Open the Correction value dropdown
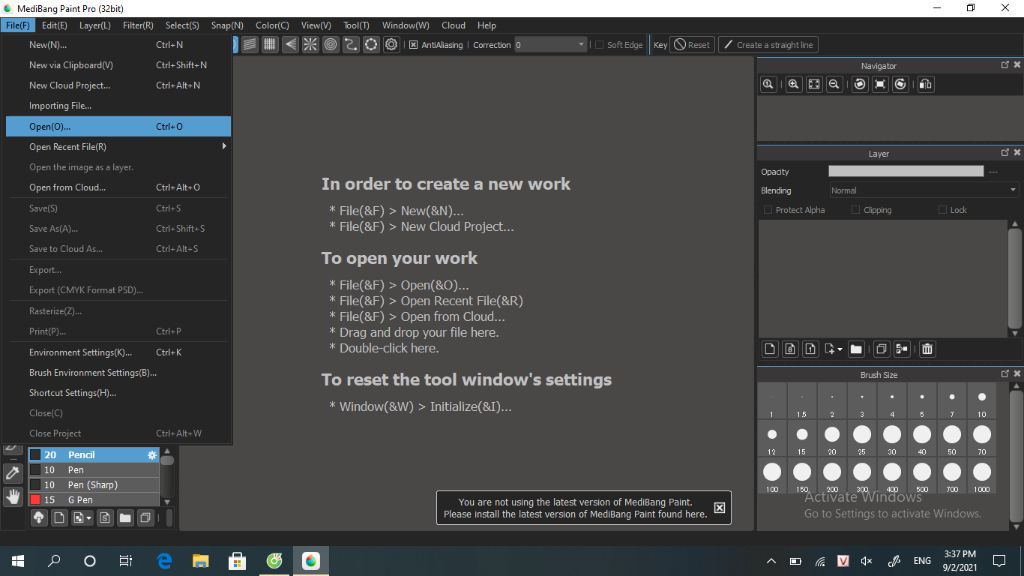Image resolution: width=1024 pixels, height=576 pixels. [x=581, y=45]
